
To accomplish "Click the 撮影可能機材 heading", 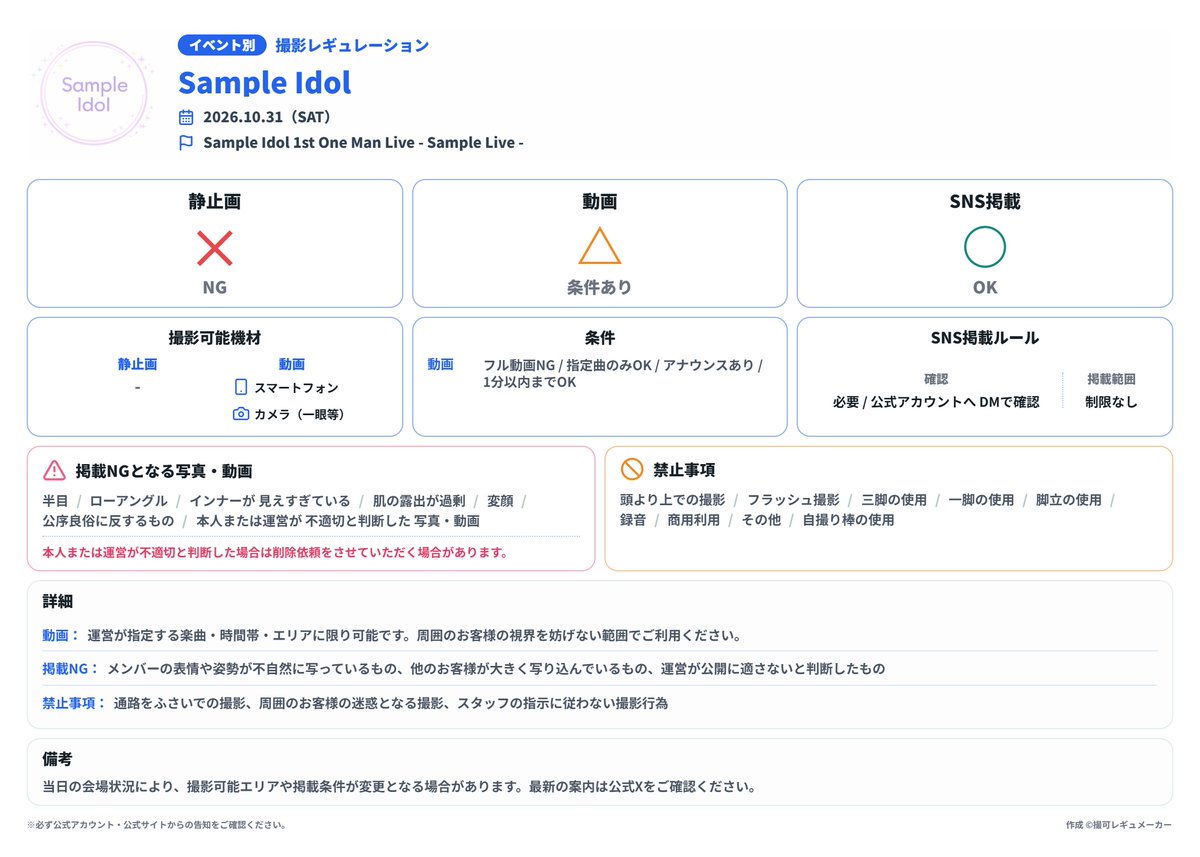I will [x=215, y=338].
